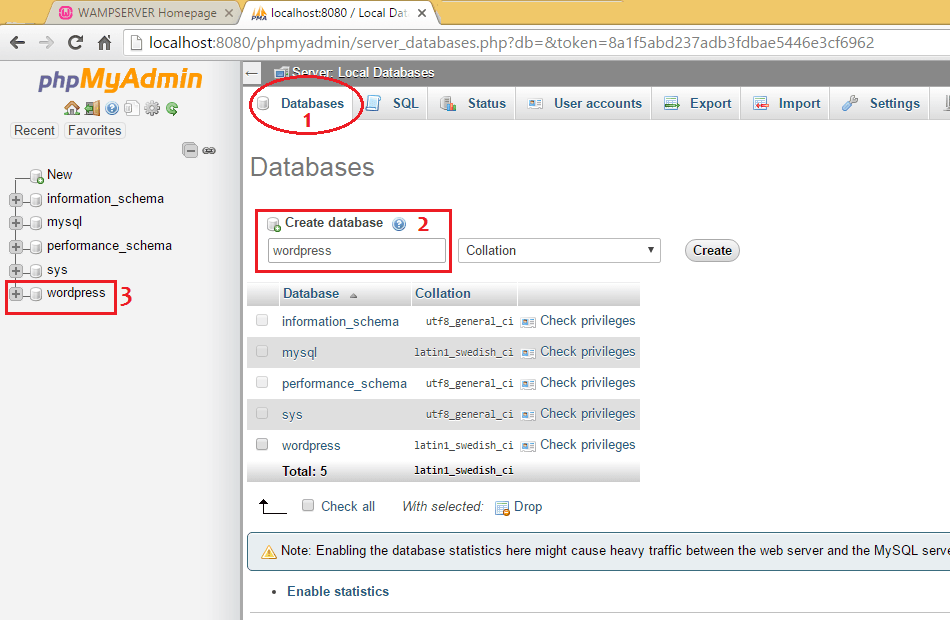Expand the sys tree node
The image size is (950, 620).
point(16,270)
